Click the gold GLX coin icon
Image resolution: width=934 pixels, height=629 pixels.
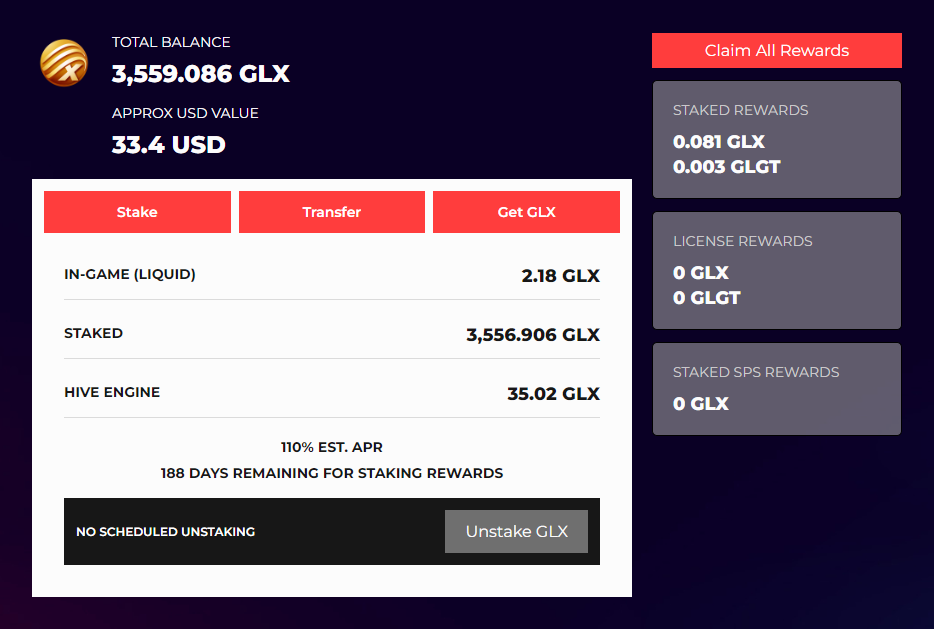(64, 62)
